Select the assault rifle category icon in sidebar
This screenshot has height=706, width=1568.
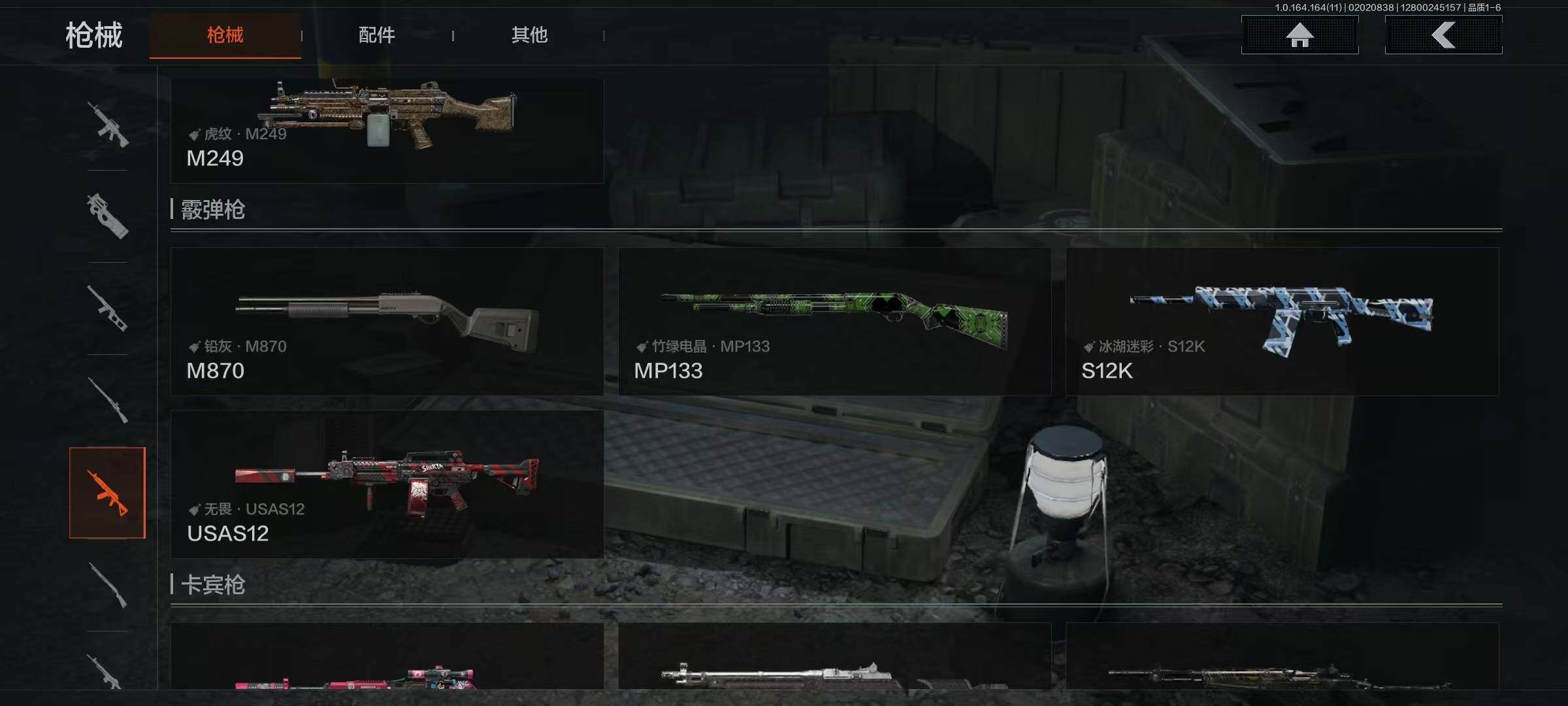point(108,124)
